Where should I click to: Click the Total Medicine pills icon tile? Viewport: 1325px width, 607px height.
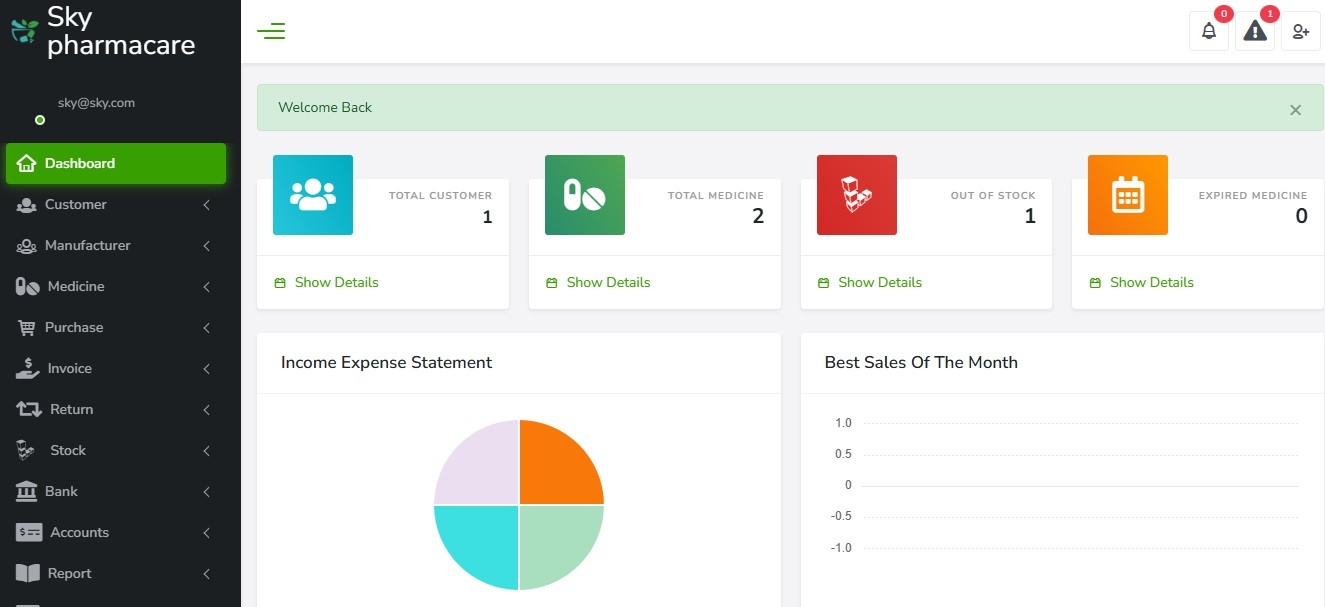tap(584, 195)
